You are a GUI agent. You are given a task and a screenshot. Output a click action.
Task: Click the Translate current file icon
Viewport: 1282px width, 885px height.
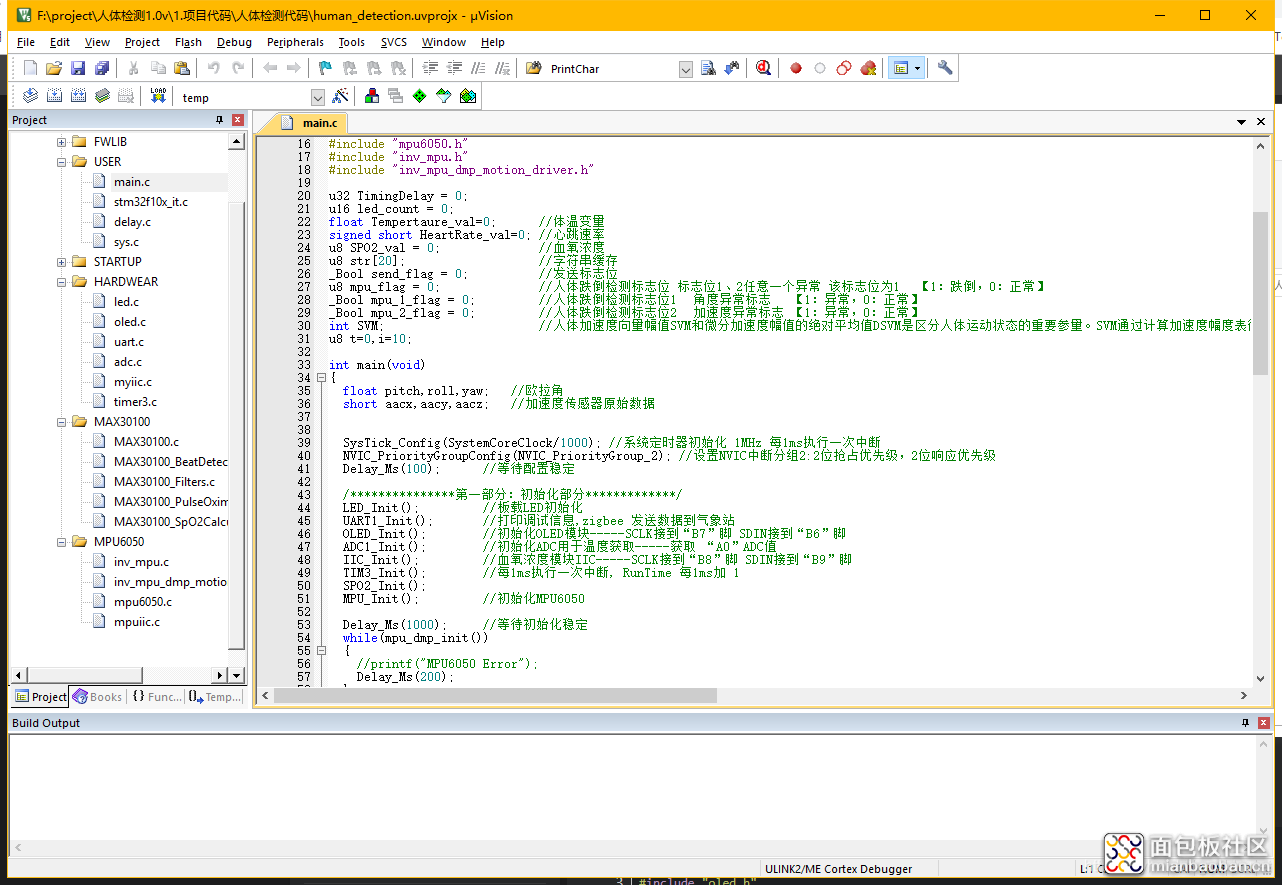click(x=30, y=96)
